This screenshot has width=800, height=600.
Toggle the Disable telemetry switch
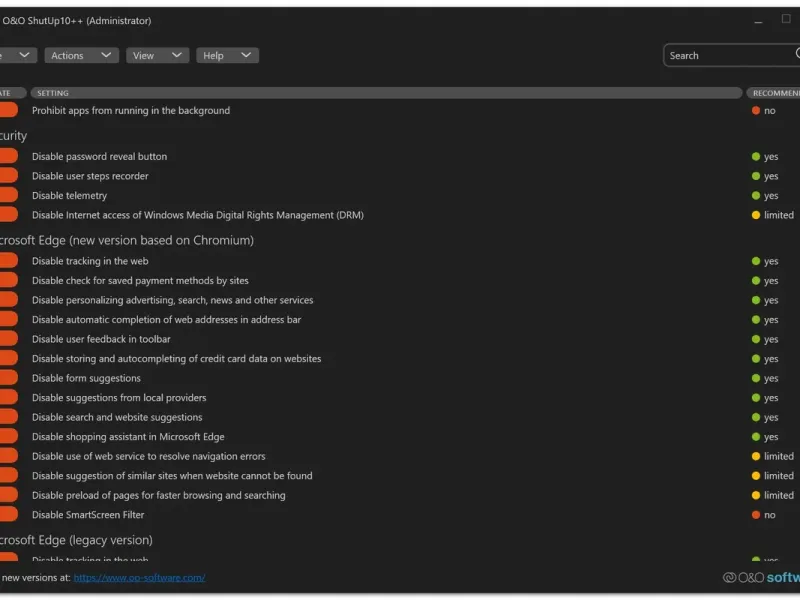point(9,195)
